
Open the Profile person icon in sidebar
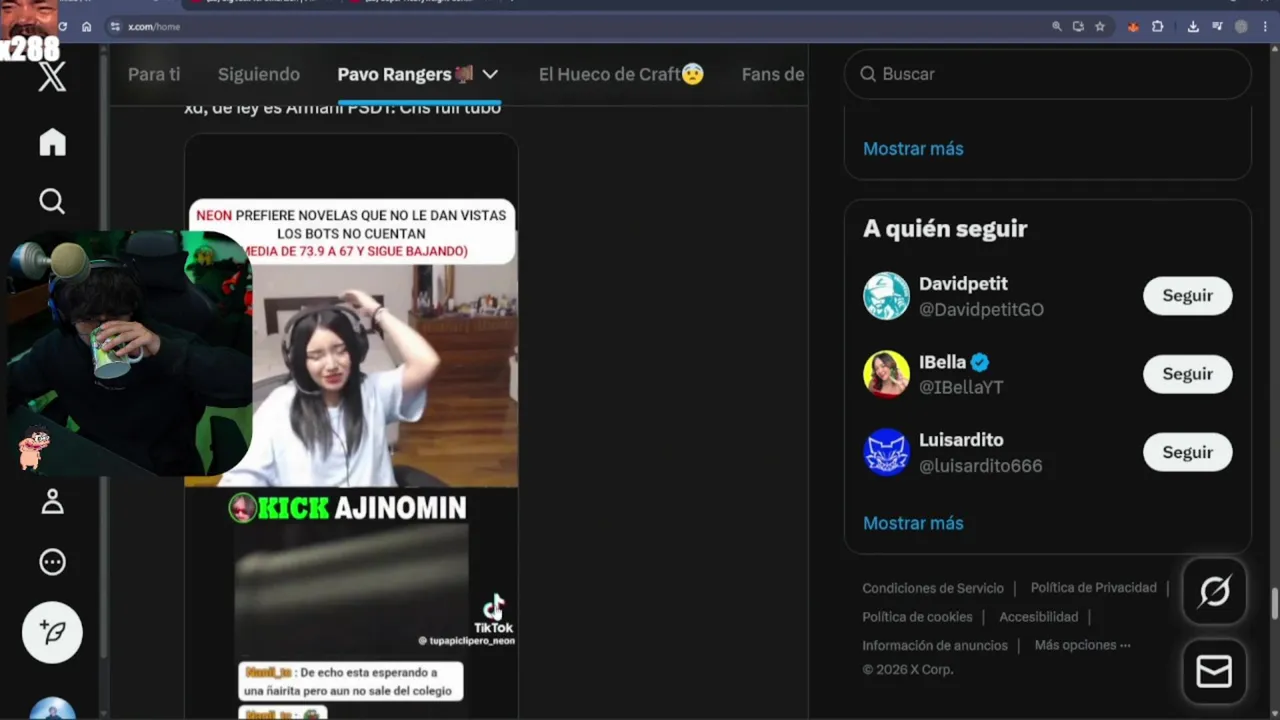(x=52, y=502)
